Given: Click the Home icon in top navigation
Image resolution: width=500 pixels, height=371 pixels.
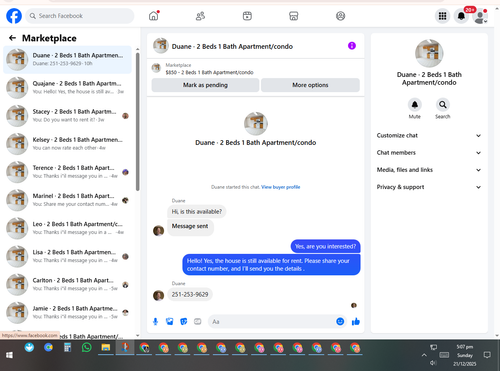Looking at the screenshot, I should click(154, 16).
